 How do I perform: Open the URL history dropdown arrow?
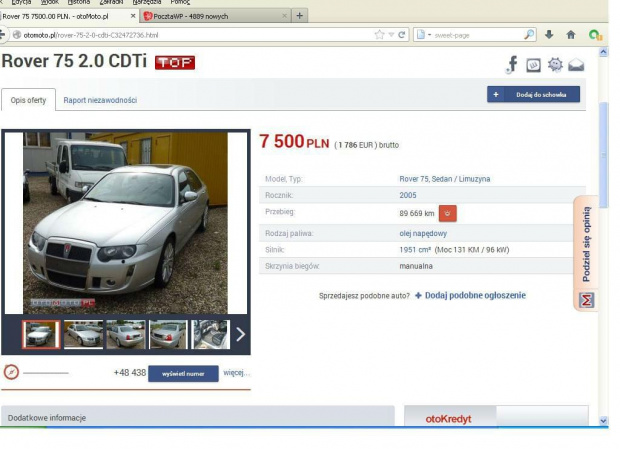pos(391,35)
